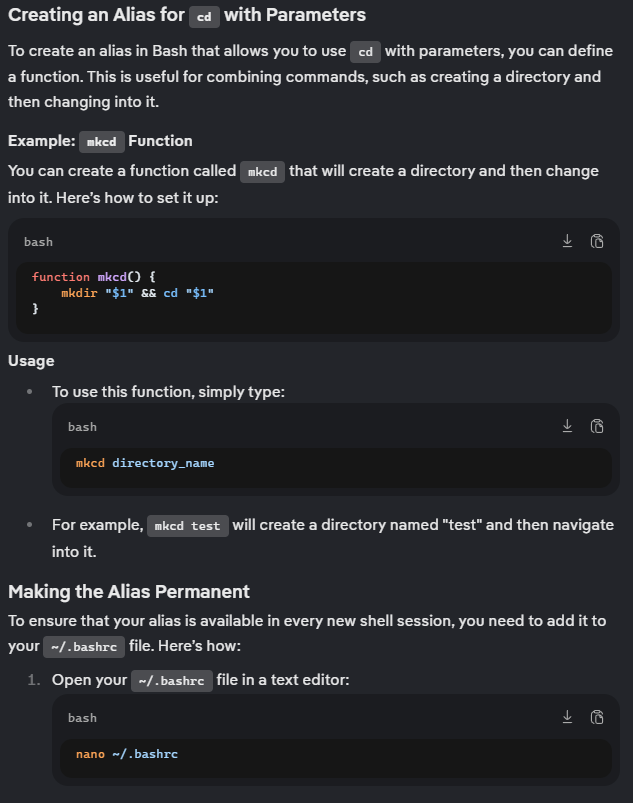Click the bash label above nano command
Image resolution: width=633 pixels, height=803 pixels.
point(82,718)
